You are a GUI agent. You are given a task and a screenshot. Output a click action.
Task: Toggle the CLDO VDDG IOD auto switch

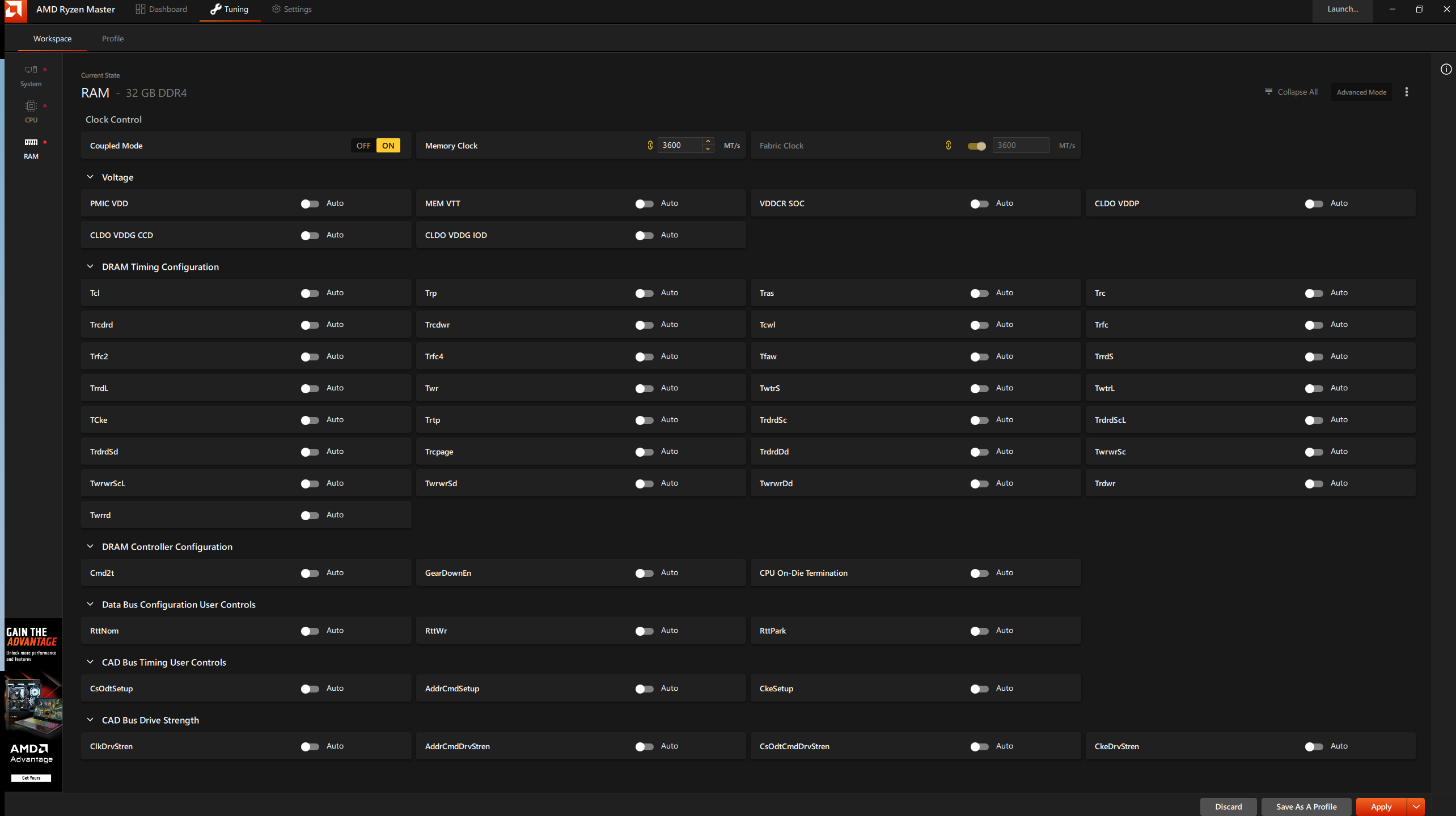pos(644,235)
